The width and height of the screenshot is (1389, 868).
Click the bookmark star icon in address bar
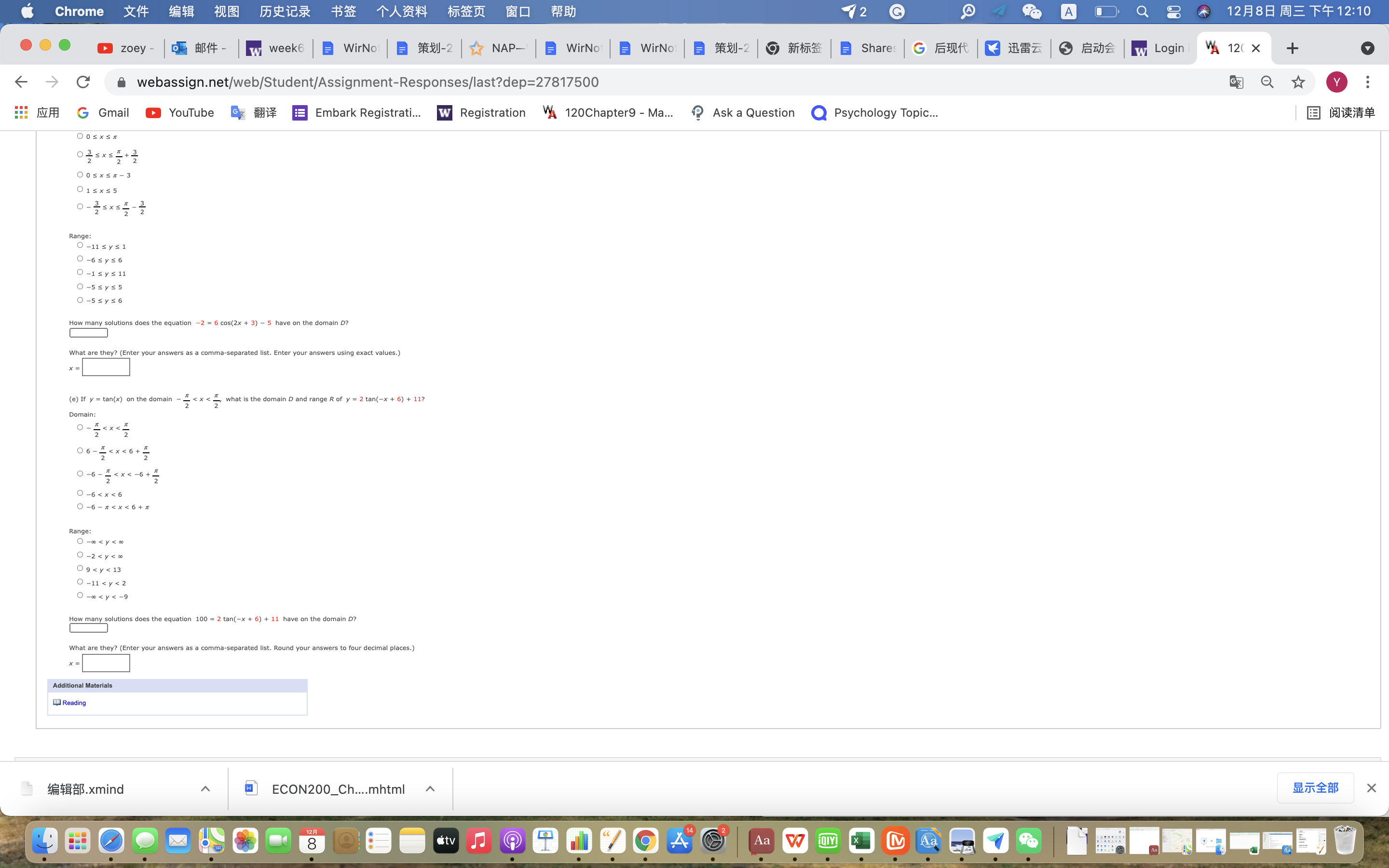pyautogui.click(x=1298, y=82)
